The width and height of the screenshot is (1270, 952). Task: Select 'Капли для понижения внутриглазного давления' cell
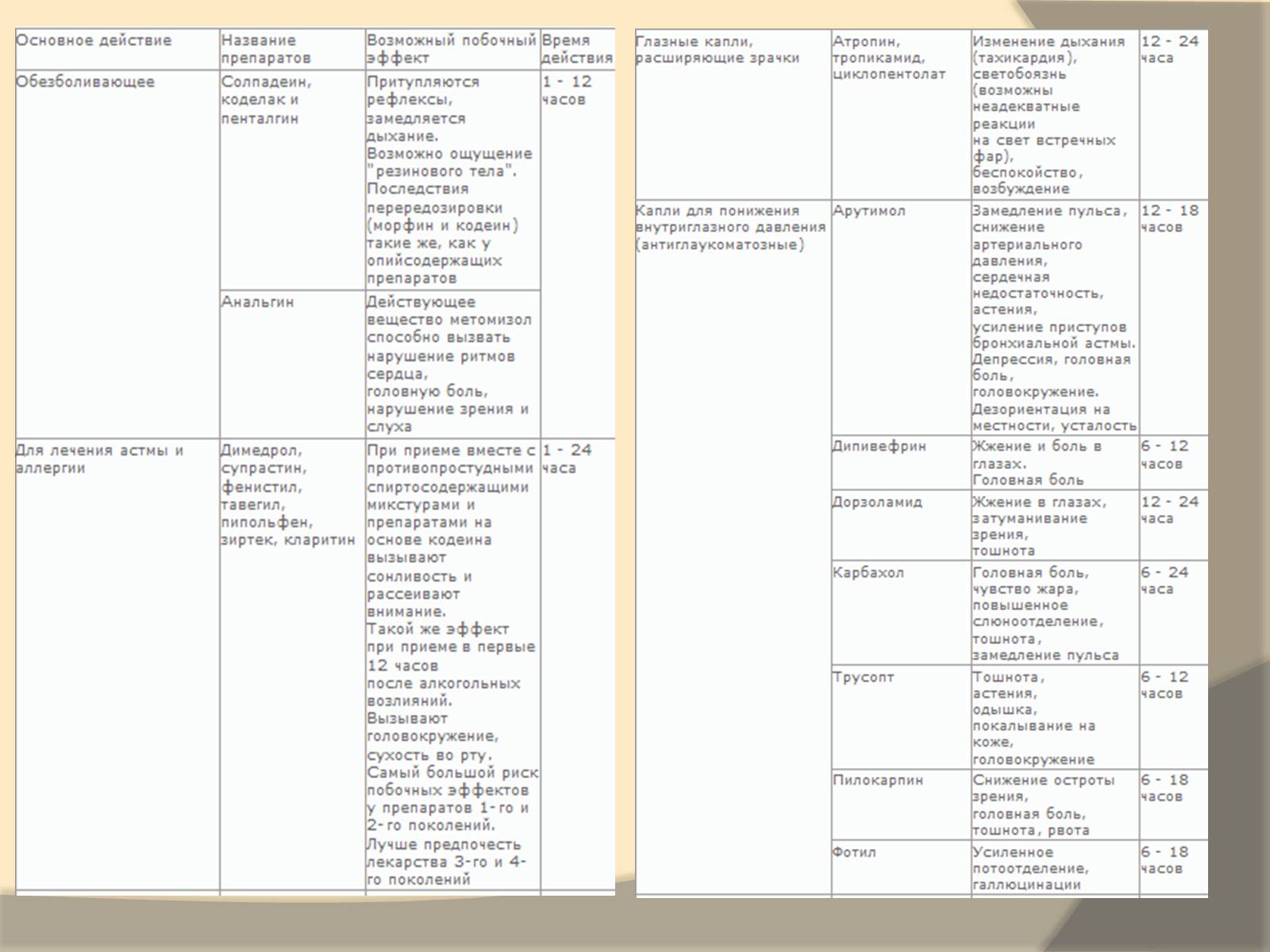733,547
